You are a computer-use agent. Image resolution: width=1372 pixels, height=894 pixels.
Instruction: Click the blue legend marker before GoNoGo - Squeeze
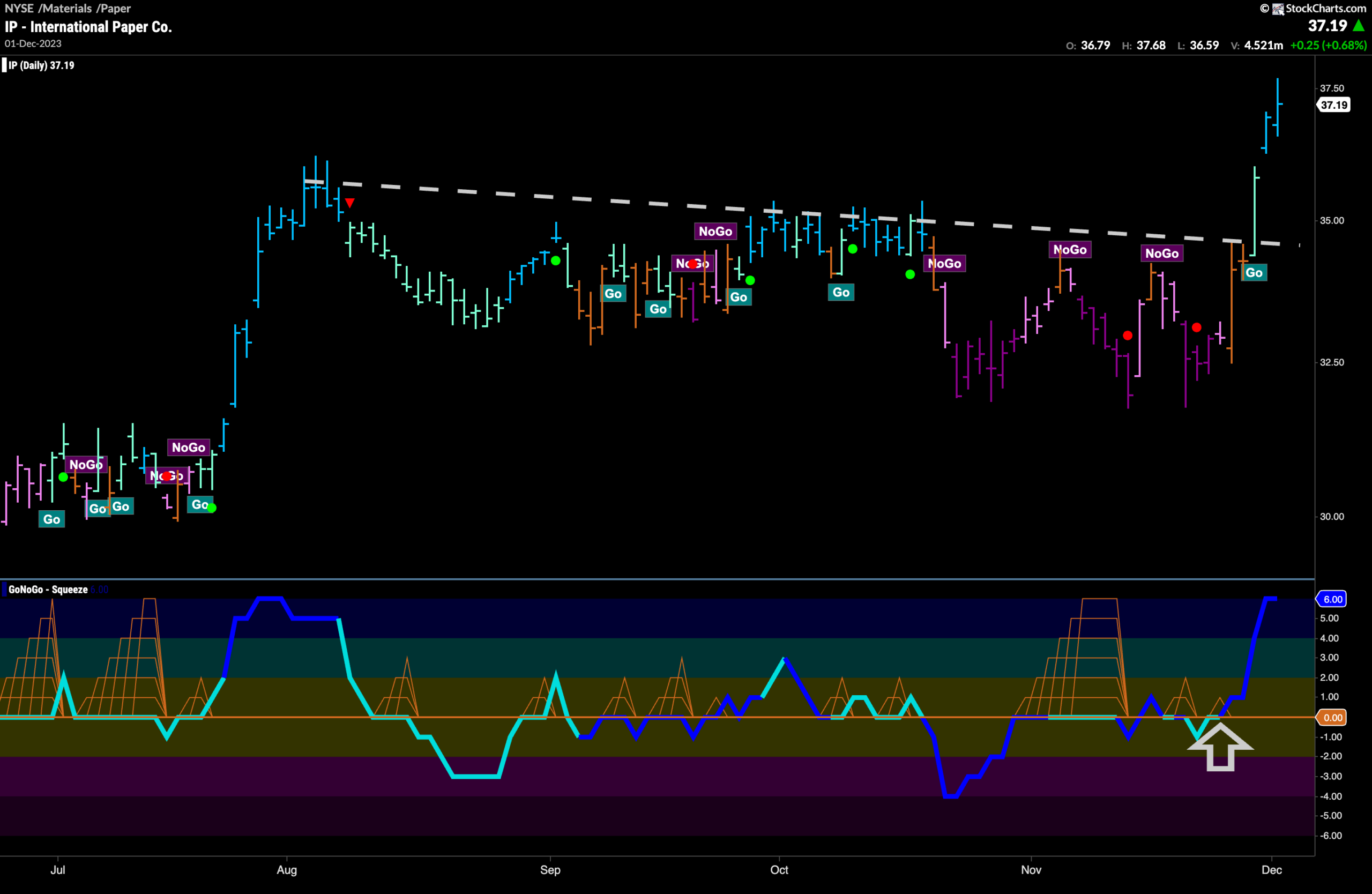click(4, 589)
